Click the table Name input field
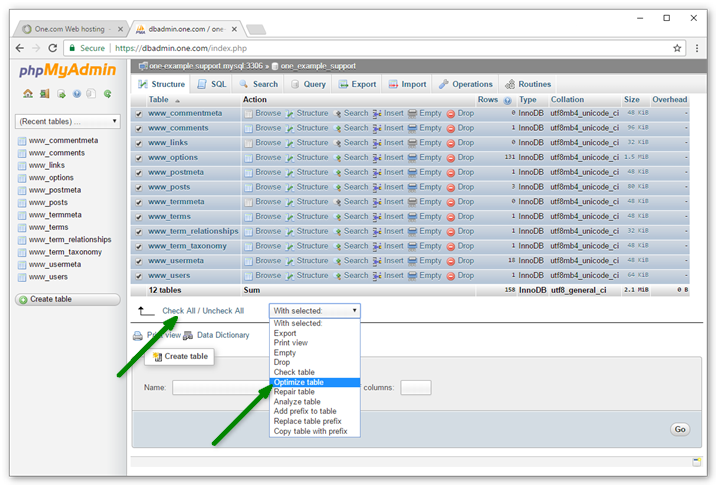Image resolution: width=716 pixels, height=485 pixels. click(x=221, y=388)
